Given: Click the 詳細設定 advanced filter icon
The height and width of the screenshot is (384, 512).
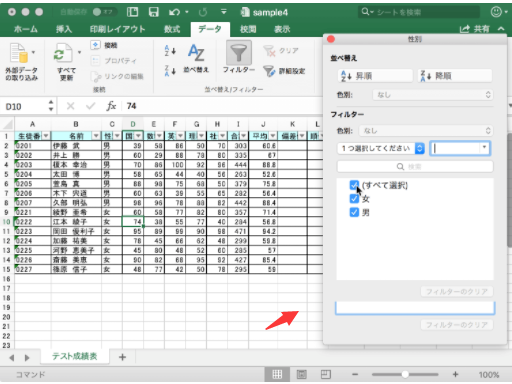Looking at the screenshot, I should pyautogui.click(x=269, y=71).
